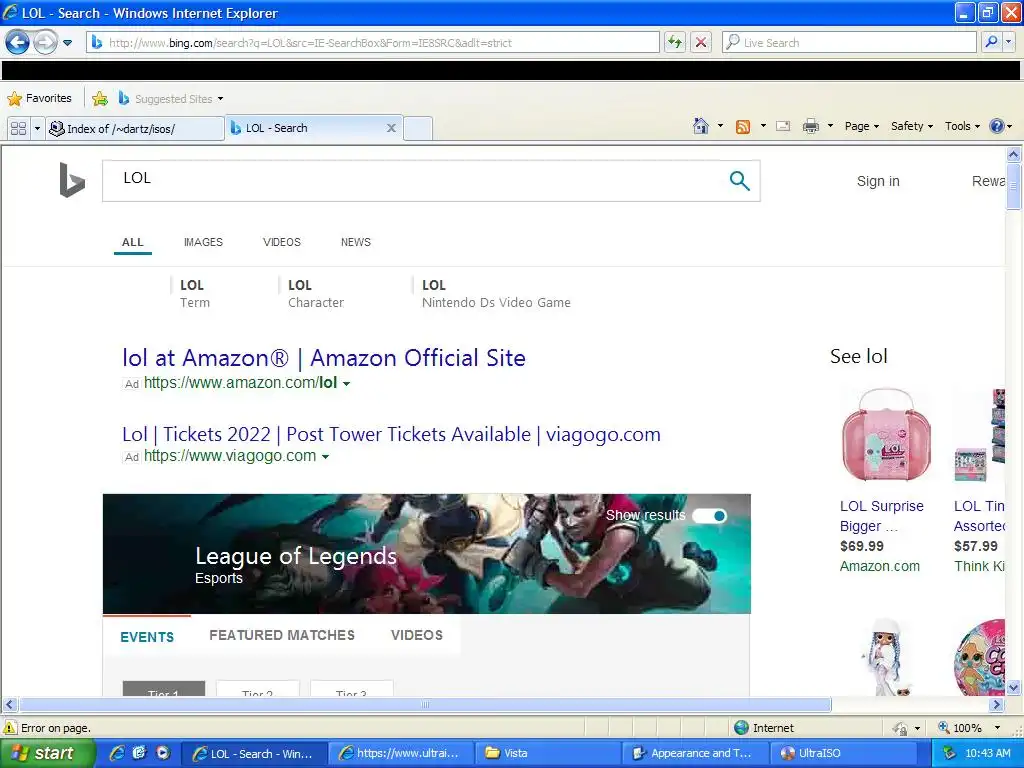The image size is (1024, 768).
Task: Expand the amazon.com/lol URL dropdown arrow
Action: [346, 384]
